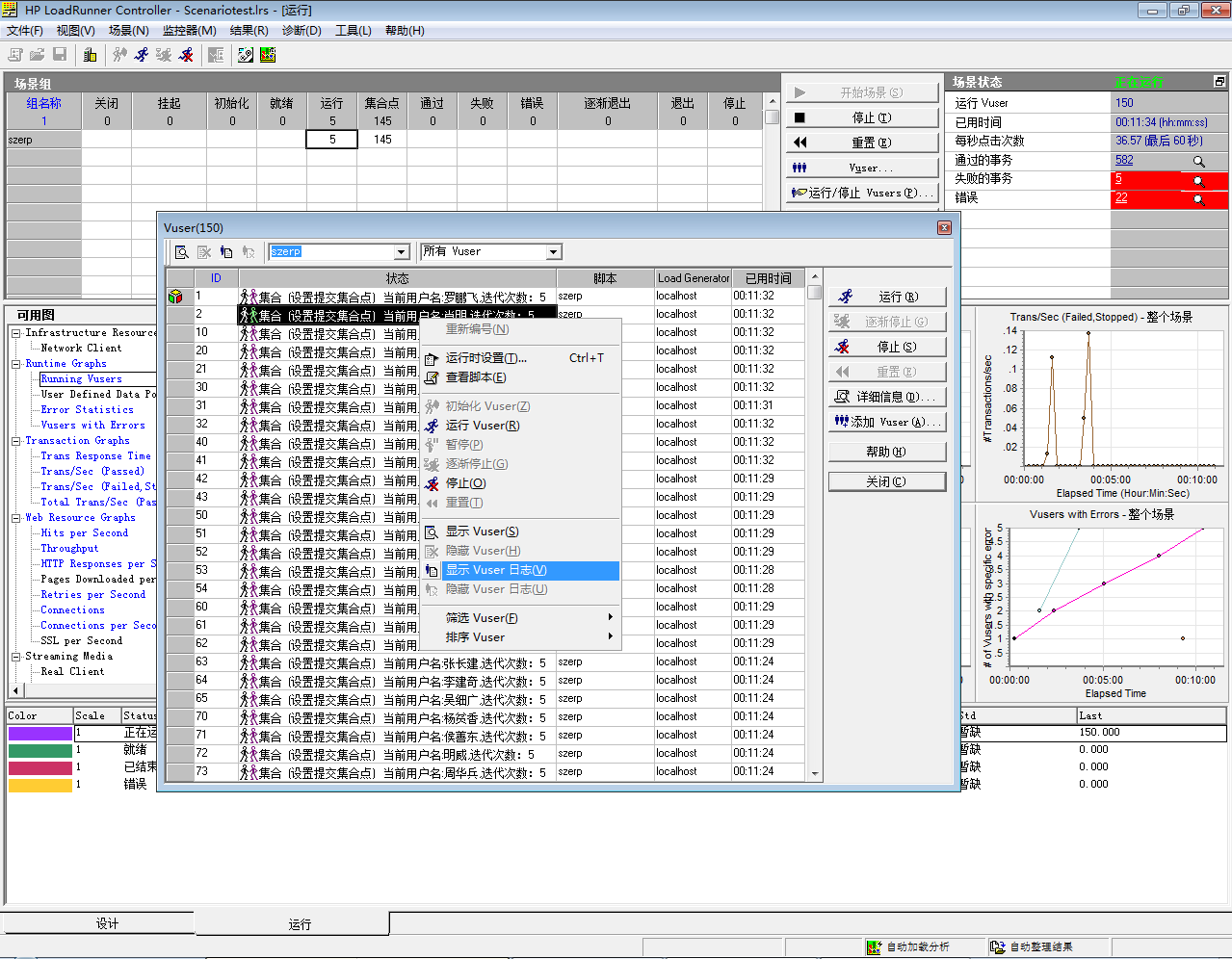Image resolution: width=1232 pixels, height=959 pixels.
Task: Select 显示 Vuser(S) in the context menu
Action: point(520,531)
